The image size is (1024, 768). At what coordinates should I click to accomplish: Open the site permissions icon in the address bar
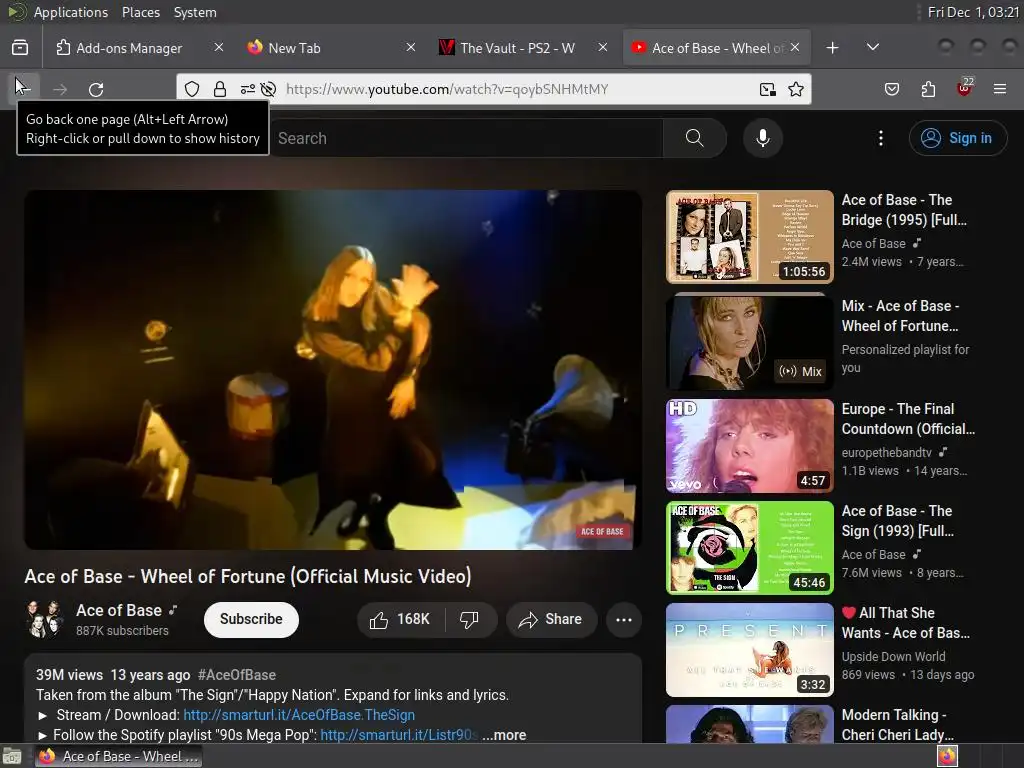click(x=248, y=89)
